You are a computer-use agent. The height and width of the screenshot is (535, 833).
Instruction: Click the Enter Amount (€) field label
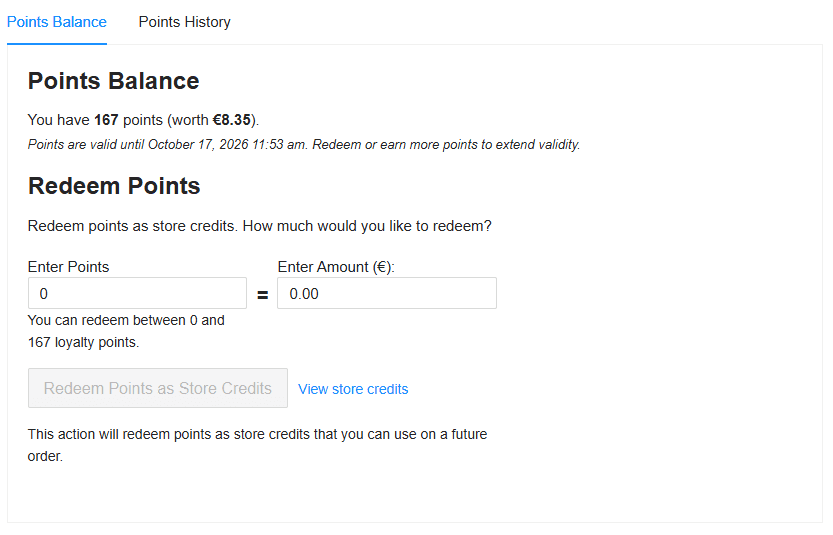pos(336,267)
